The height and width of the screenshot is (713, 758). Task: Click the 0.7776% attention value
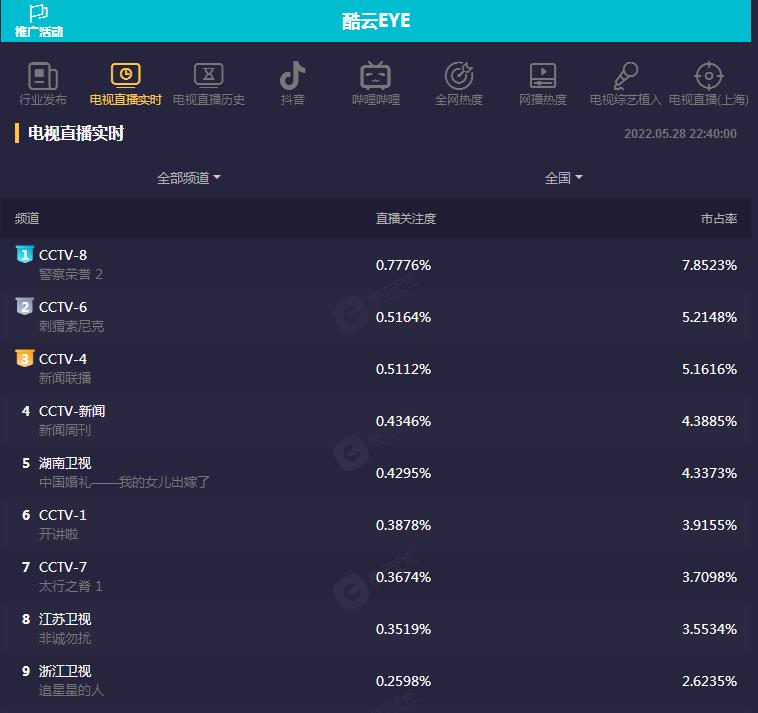click(403, 265)
